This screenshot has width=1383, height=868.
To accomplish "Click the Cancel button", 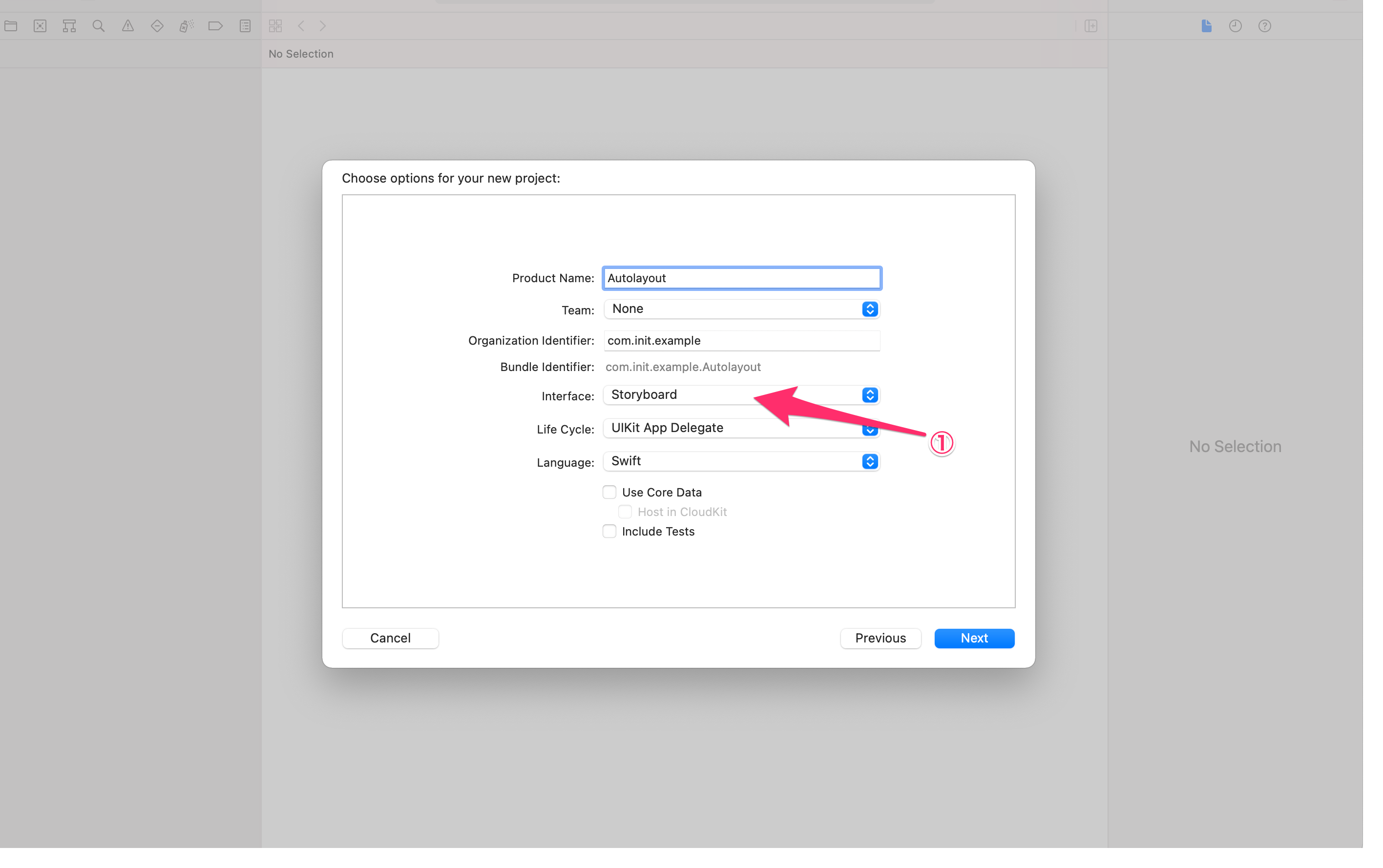I will [x=390, y=638].
